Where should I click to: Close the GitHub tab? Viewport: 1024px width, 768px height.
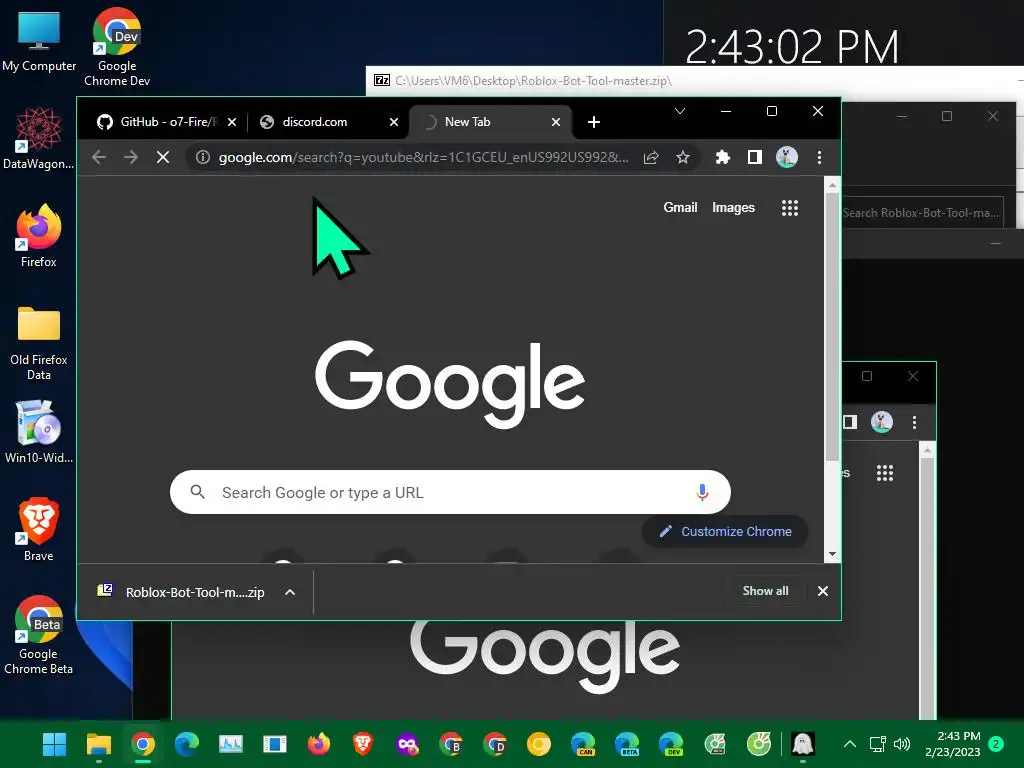pyautogui.click(x=232, y=122)
